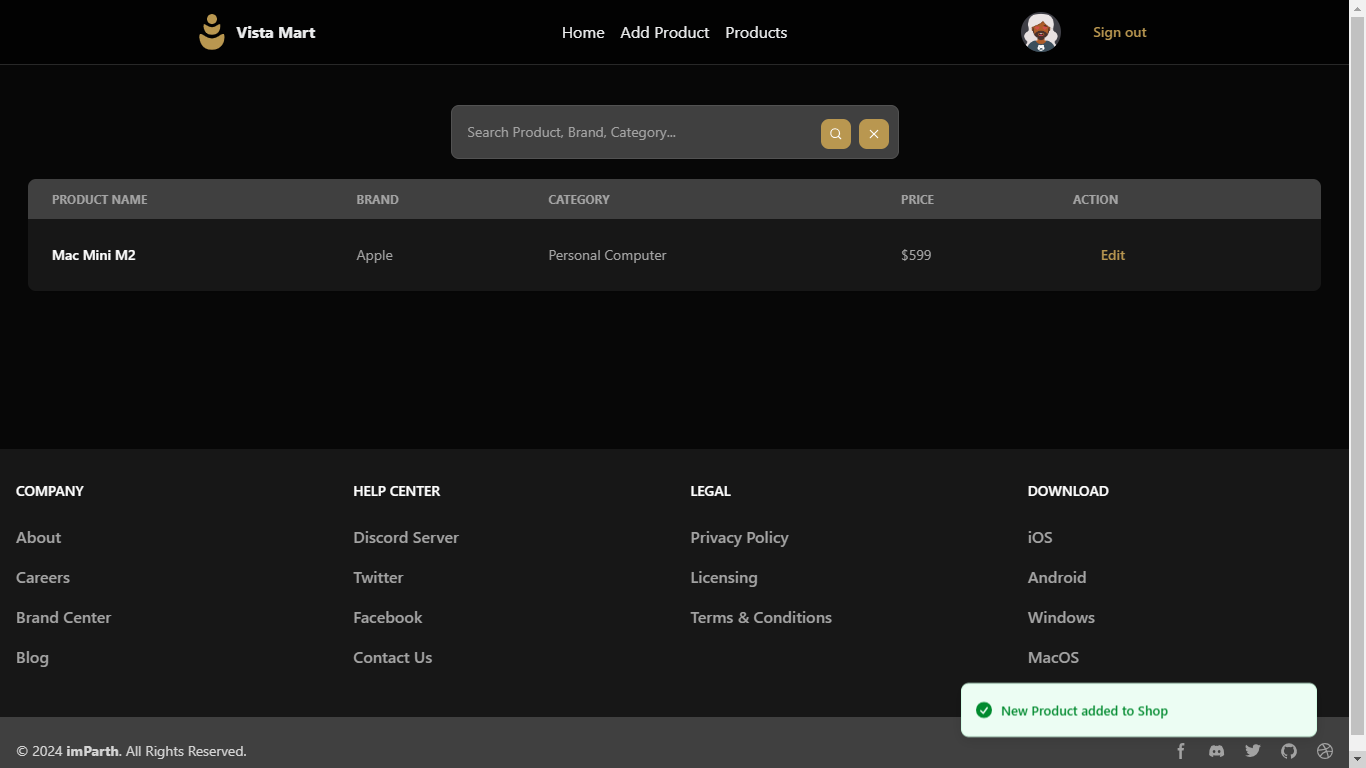Open the Android download link
This screenshot has height=768, width=1366.
pos(1057,577)
